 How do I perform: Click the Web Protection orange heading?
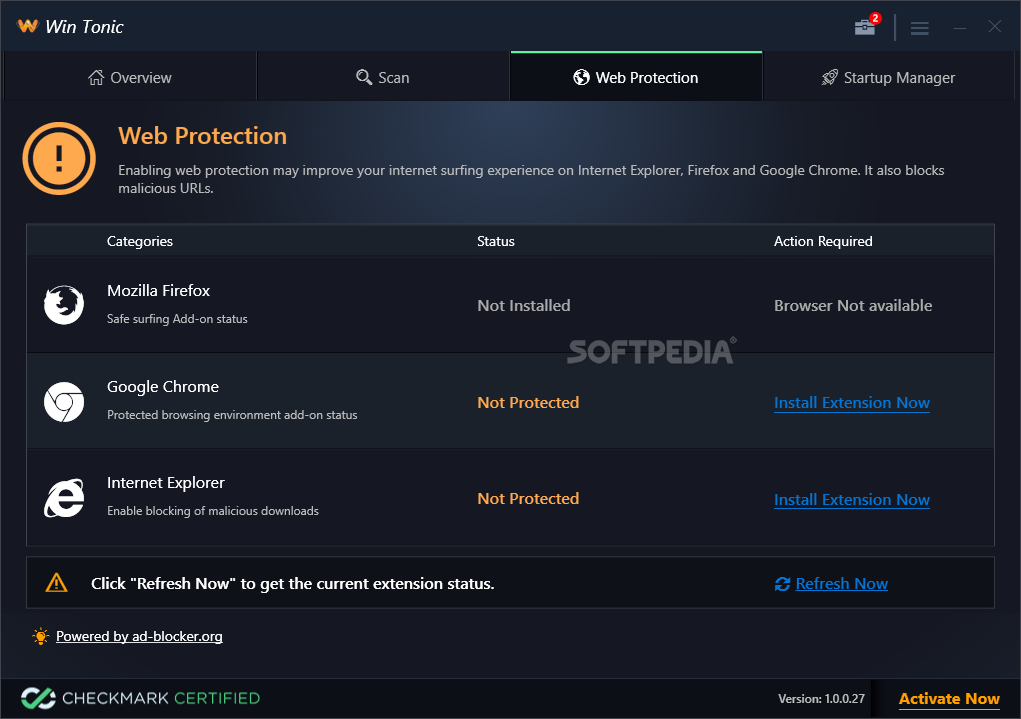(x=203, y=136)
